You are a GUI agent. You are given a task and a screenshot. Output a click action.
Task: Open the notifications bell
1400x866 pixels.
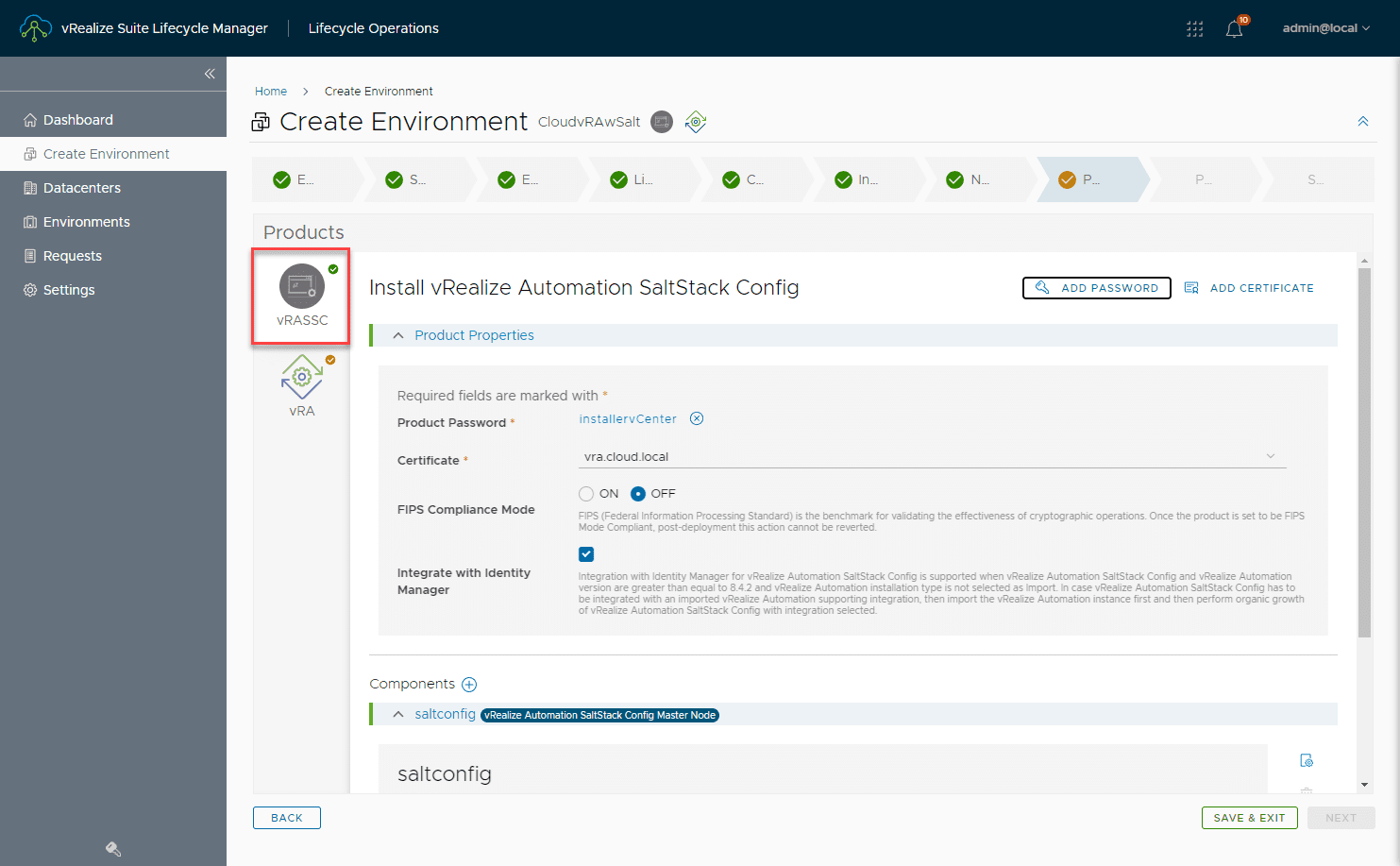point(1234,29)
